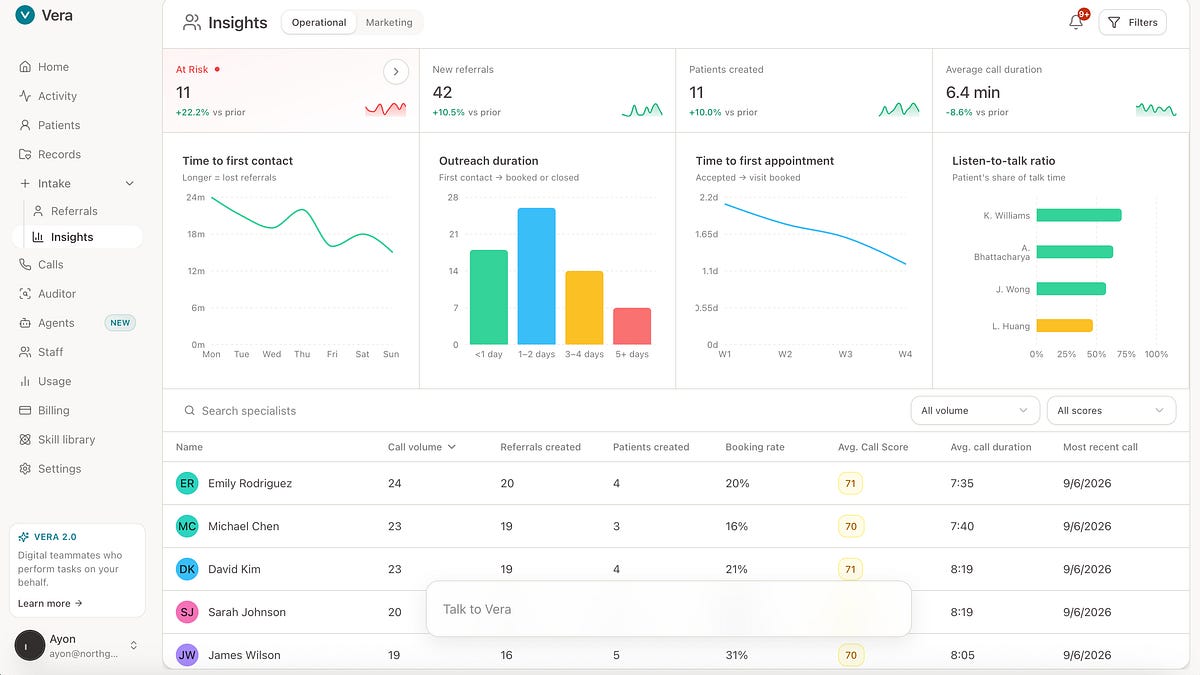Open the At Risk arrow button

click(396, 71)
